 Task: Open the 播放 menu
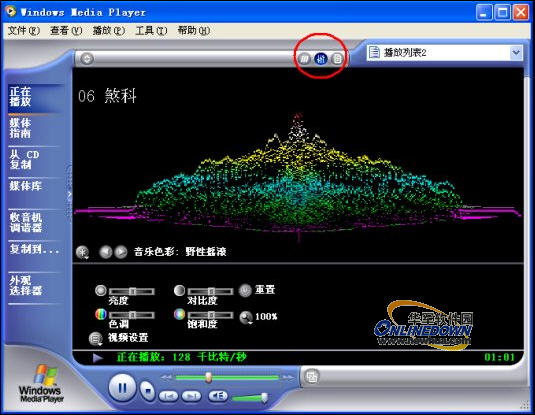[109, 31]
